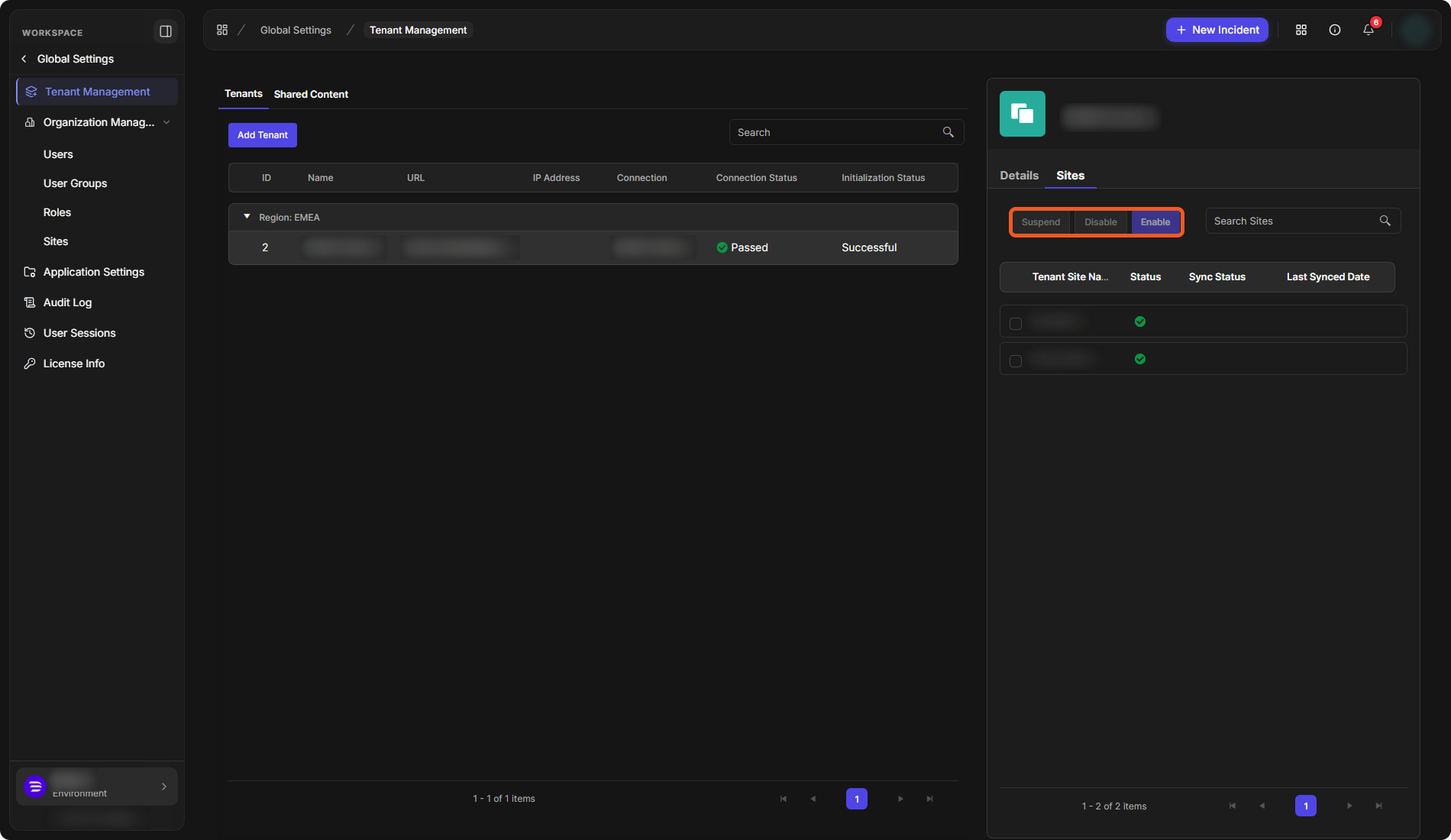Expand the Environment switcher chevron
The width and height of the screenshot is (1451, 840).
[164, 787]
